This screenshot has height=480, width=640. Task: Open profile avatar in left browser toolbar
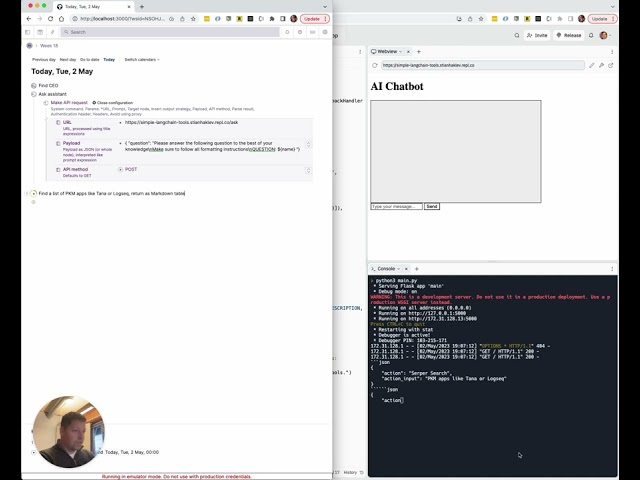pyautogui.click(x=293, y=19)
